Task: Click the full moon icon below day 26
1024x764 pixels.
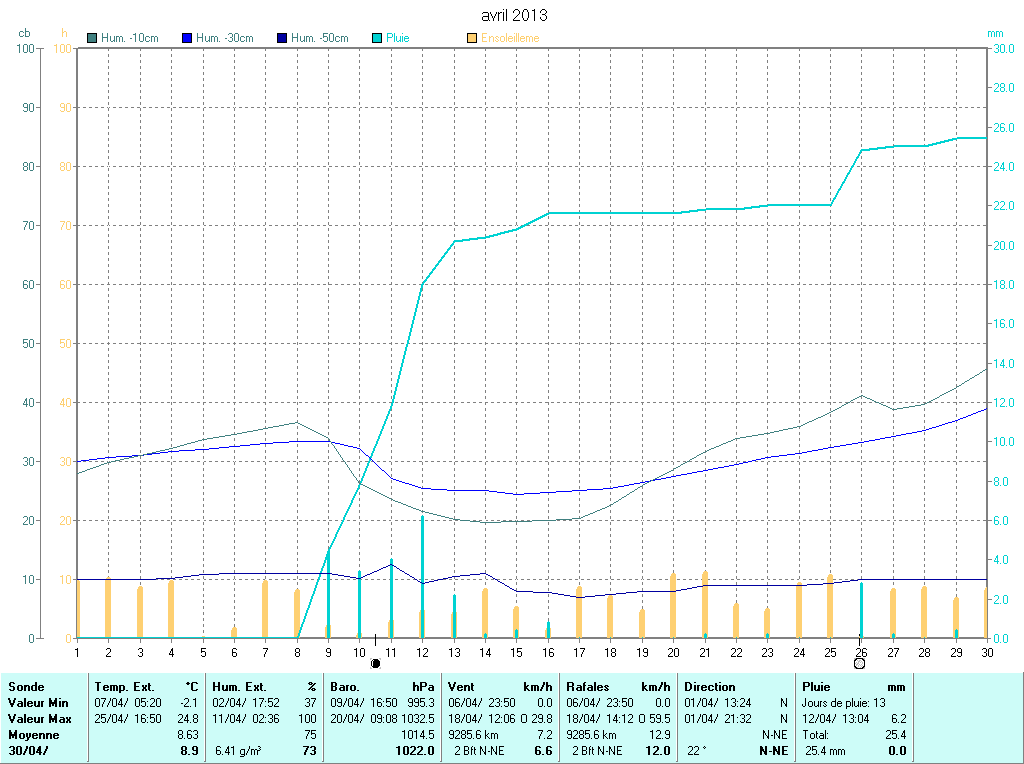Action: (860, 663)
